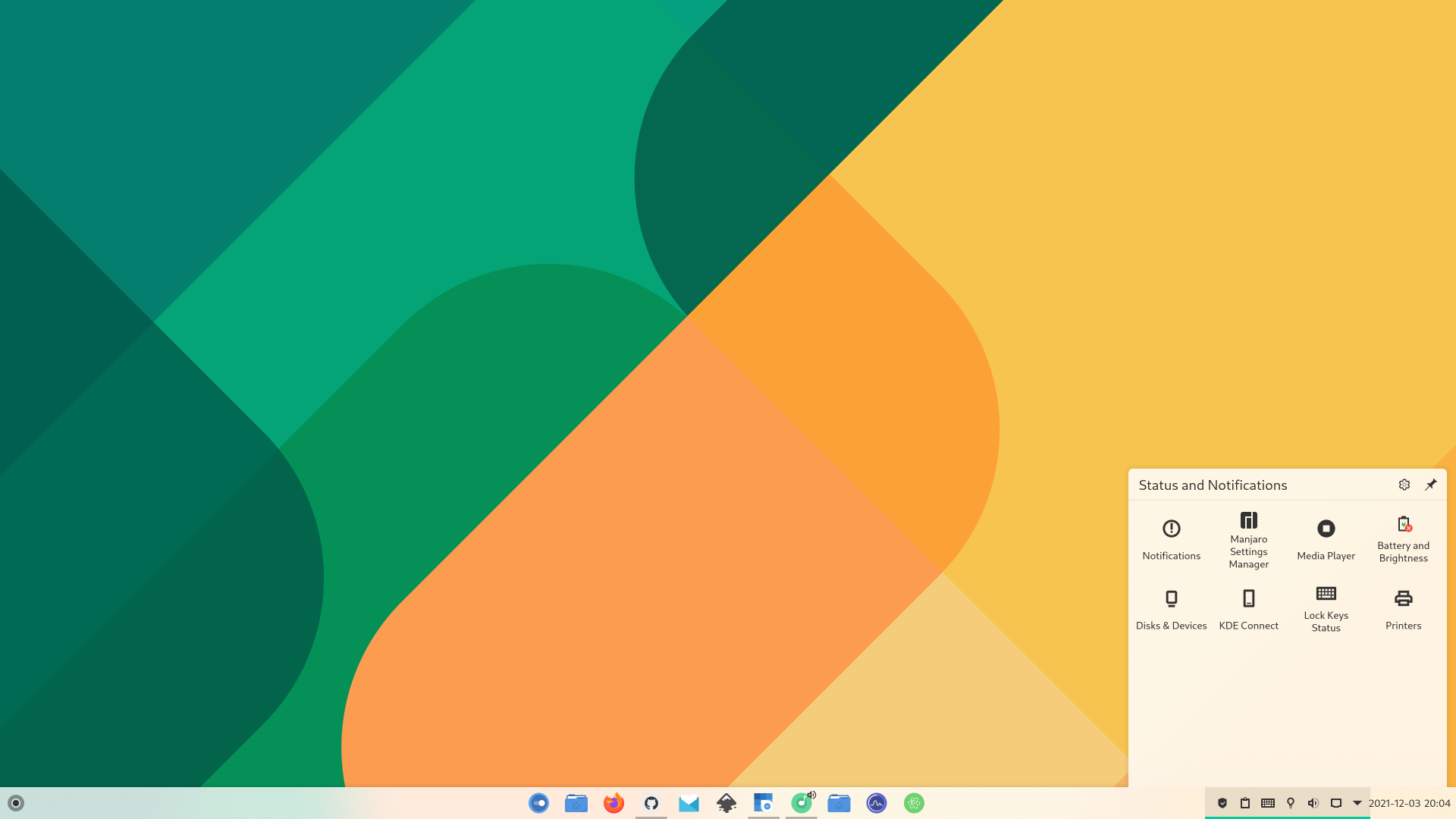
Task: Open the clock showing 2021-12-03 20:04
Action: (x=1410, y=803)
